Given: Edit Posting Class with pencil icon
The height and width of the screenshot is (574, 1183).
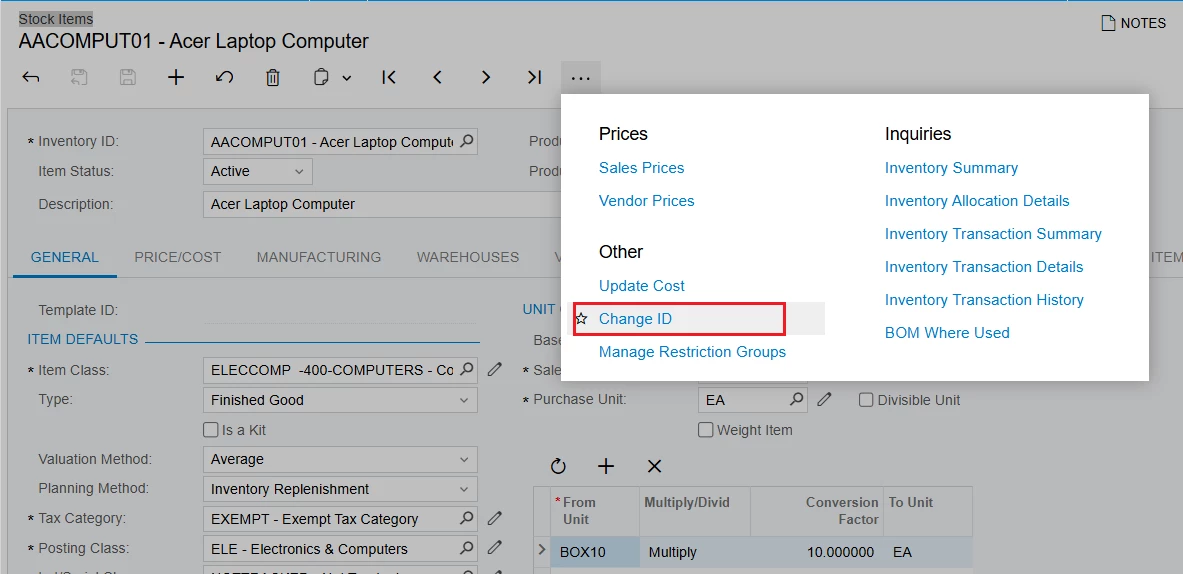Looking at the screenshot, I should click(494, 548).
